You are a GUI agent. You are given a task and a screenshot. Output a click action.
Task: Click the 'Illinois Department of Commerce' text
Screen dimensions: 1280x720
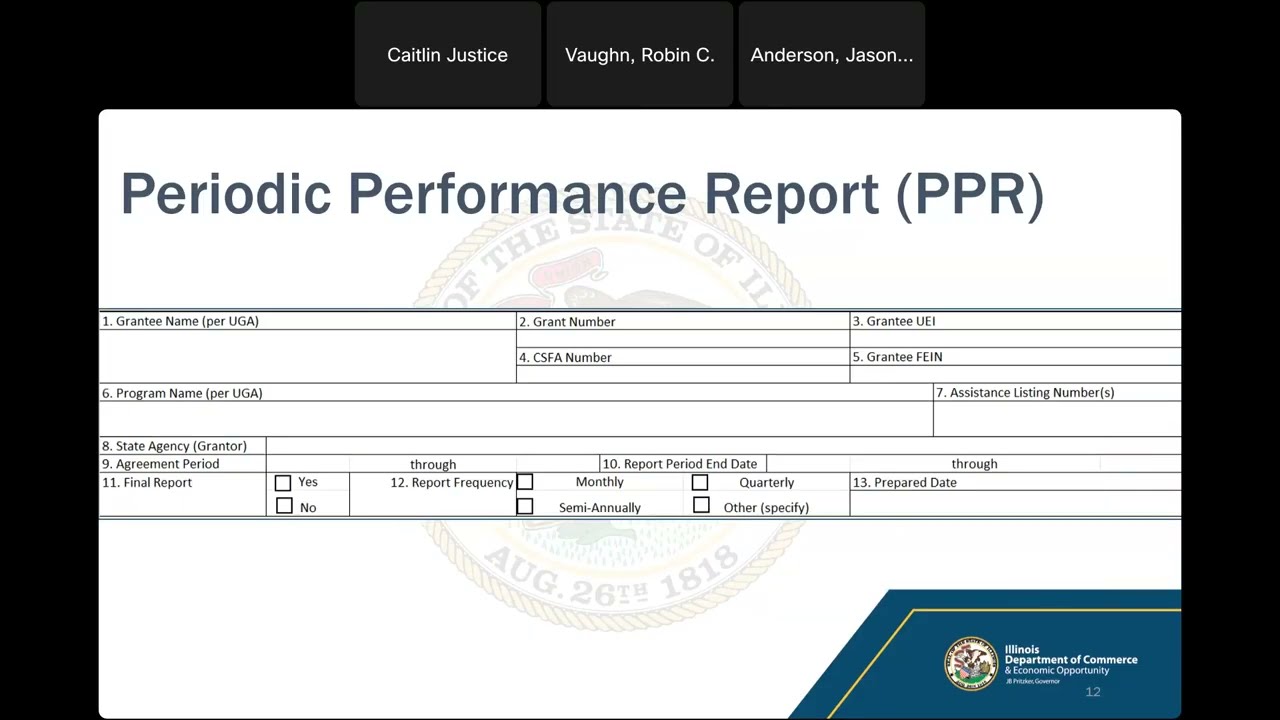(x=1071, y=655)
